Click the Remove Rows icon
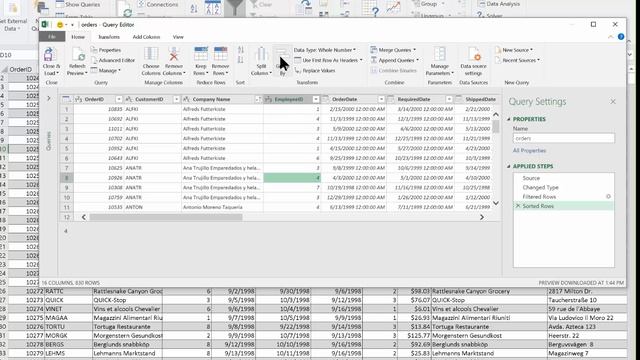 point(220,54)
